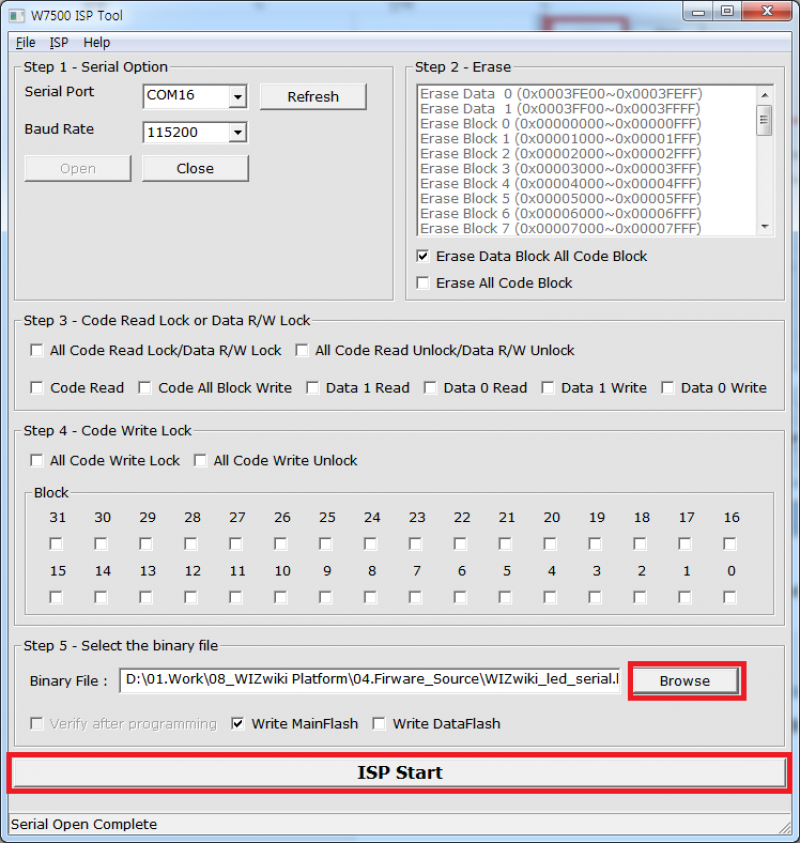Expand the Baud Rate 115200 dropdown
This screenshot has width=800, height=843.
pyautogui.click(x=237, y=132)
